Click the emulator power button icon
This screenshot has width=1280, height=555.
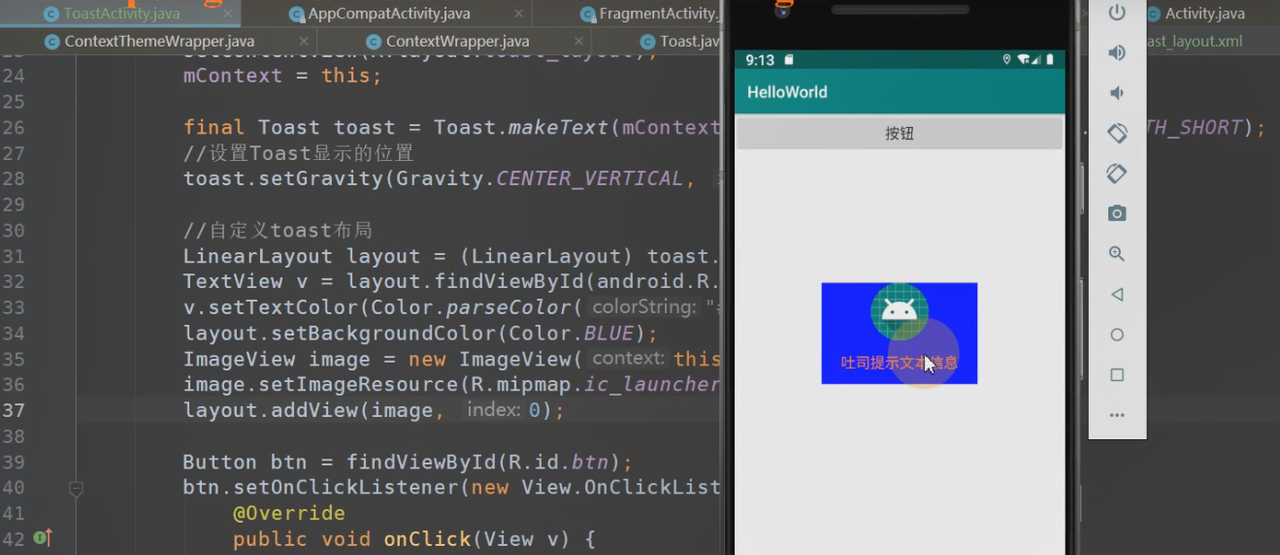(1117, 13)
